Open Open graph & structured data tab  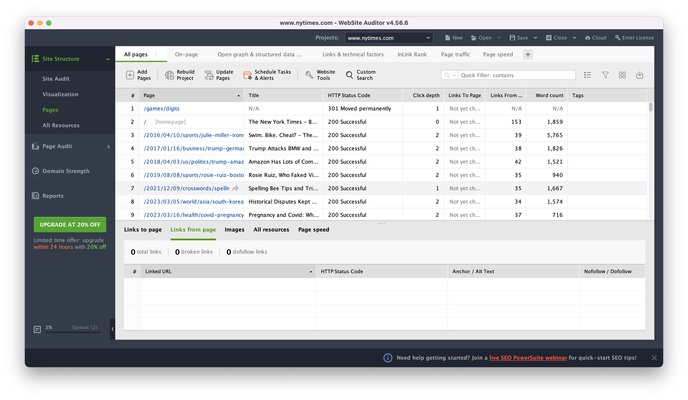pos(259,54)
